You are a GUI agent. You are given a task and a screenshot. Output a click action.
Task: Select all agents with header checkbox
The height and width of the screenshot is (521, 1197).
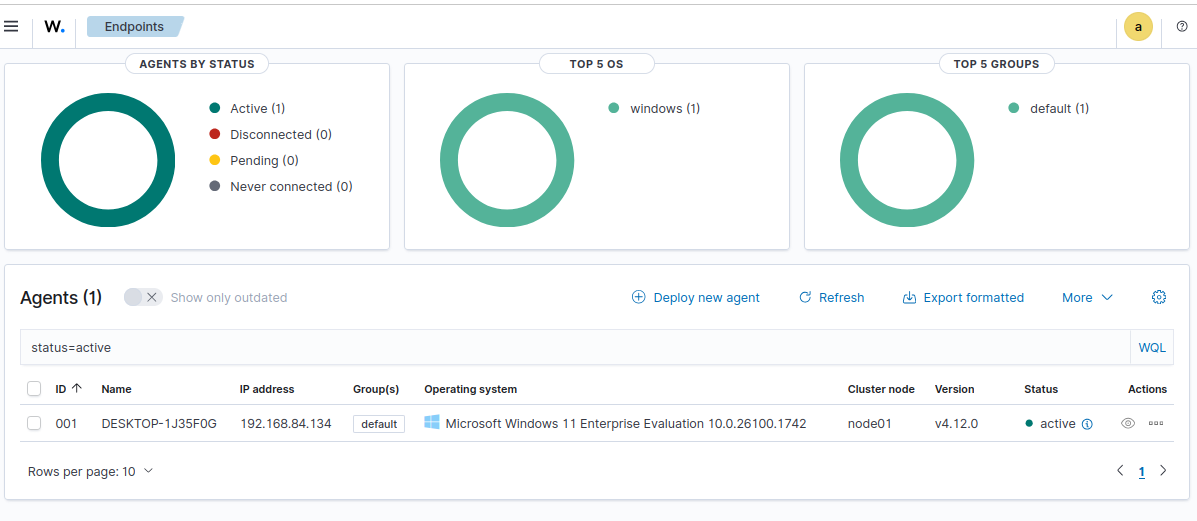pos(34,389)
